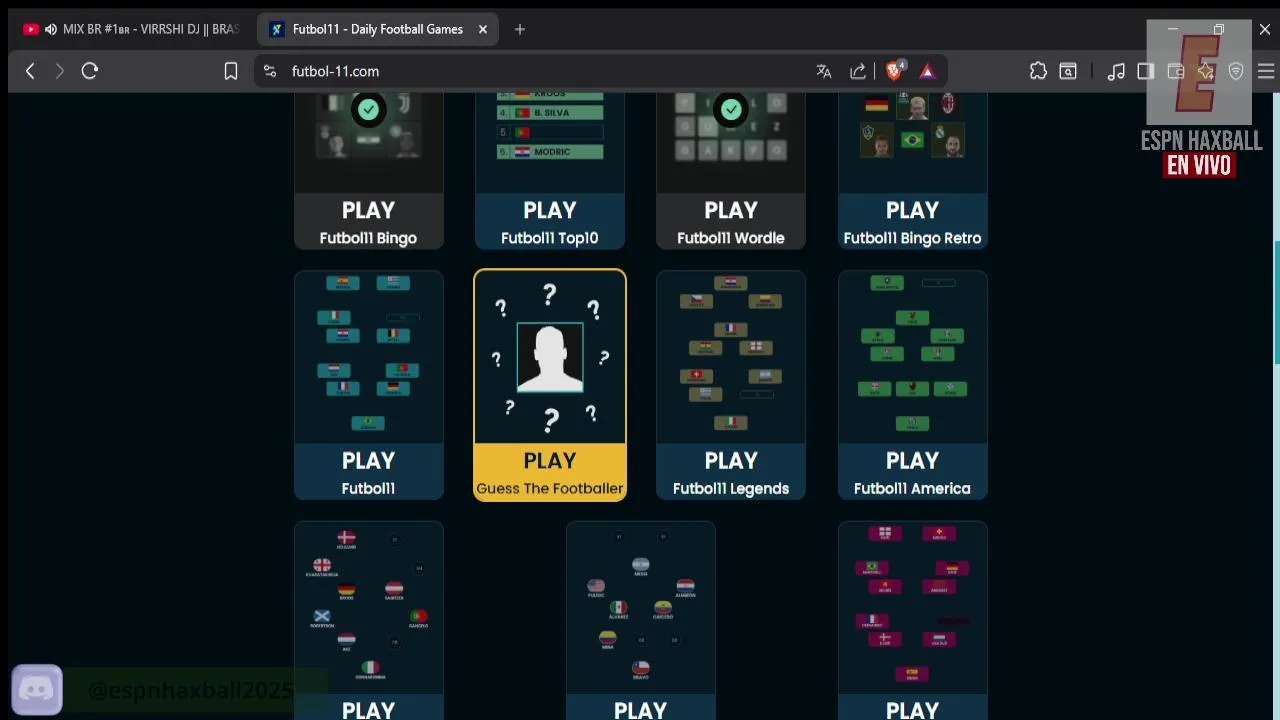Go back to the previous page
This screenshot has width=1280, height=720.
(30, 71)
